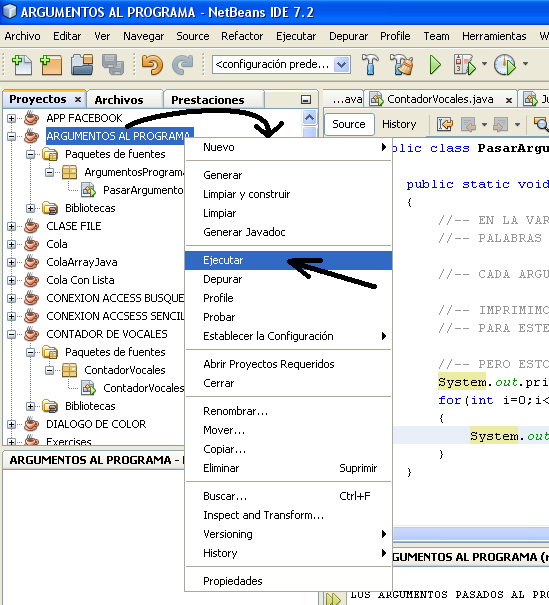This screenshot has height=605, width=549.
Task: Click the editor Back navigation icon
Action: [468, 124]
